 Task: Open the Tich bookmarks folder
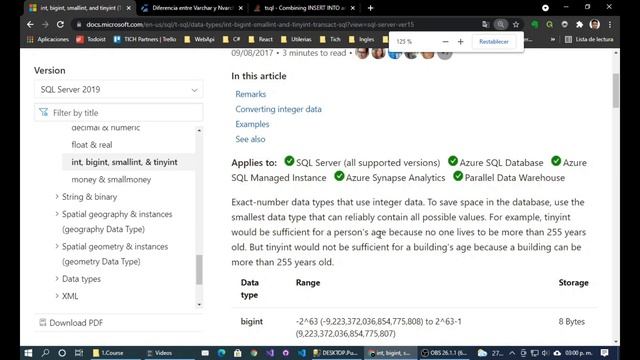pos(330,40)
